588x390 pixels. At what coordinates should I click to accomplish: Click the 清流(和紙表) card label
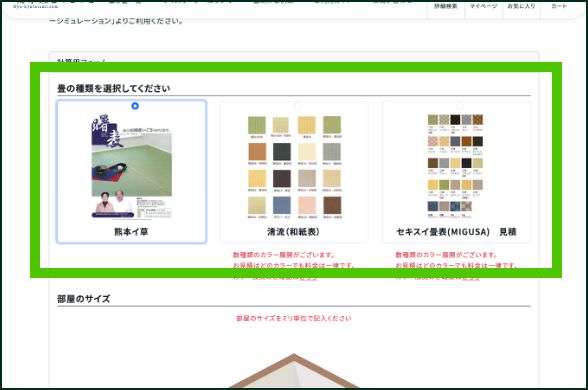(x=294, y=232)
